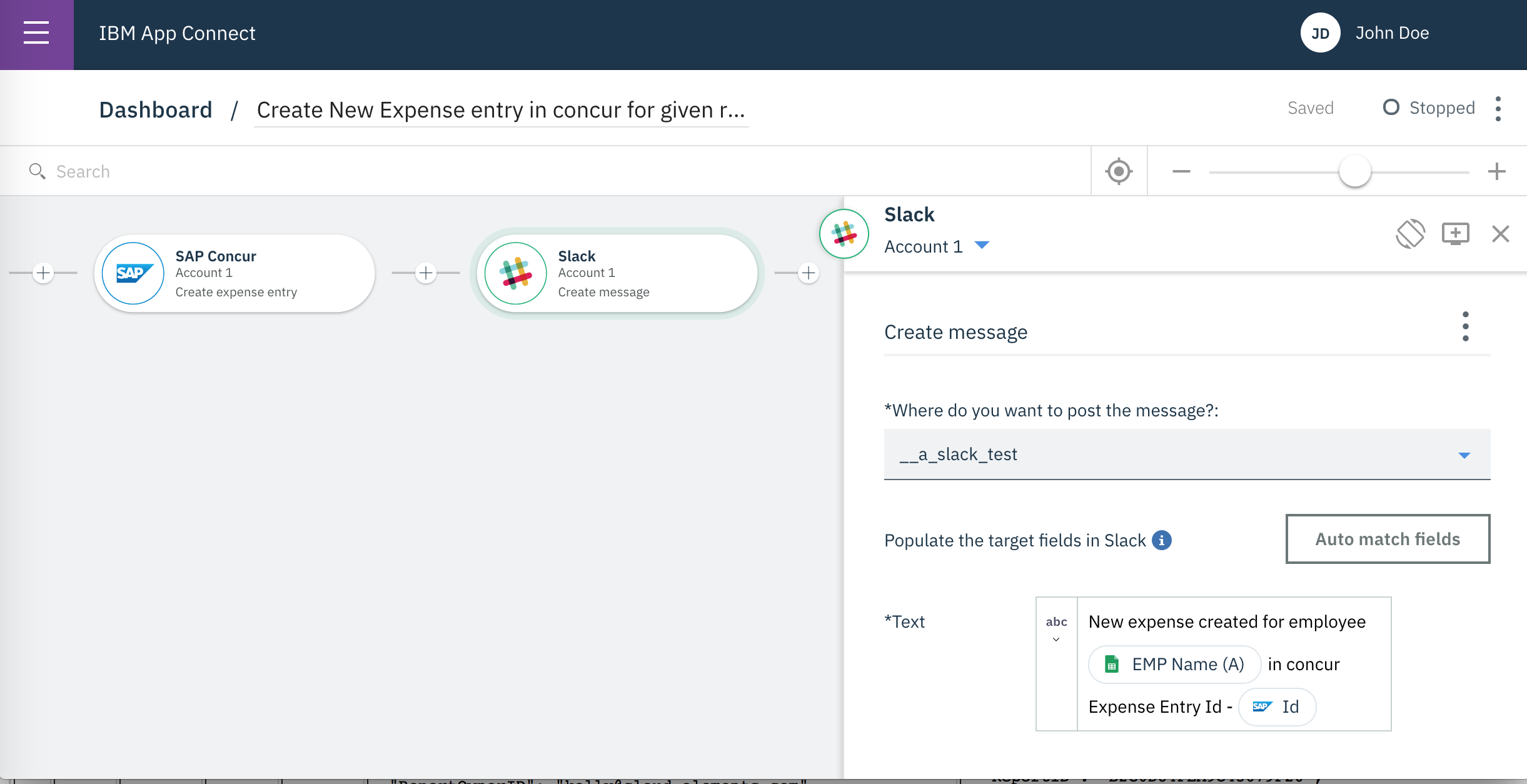Click the '*Text' field label
The image size is (1527, 784).
coord(904,621)
